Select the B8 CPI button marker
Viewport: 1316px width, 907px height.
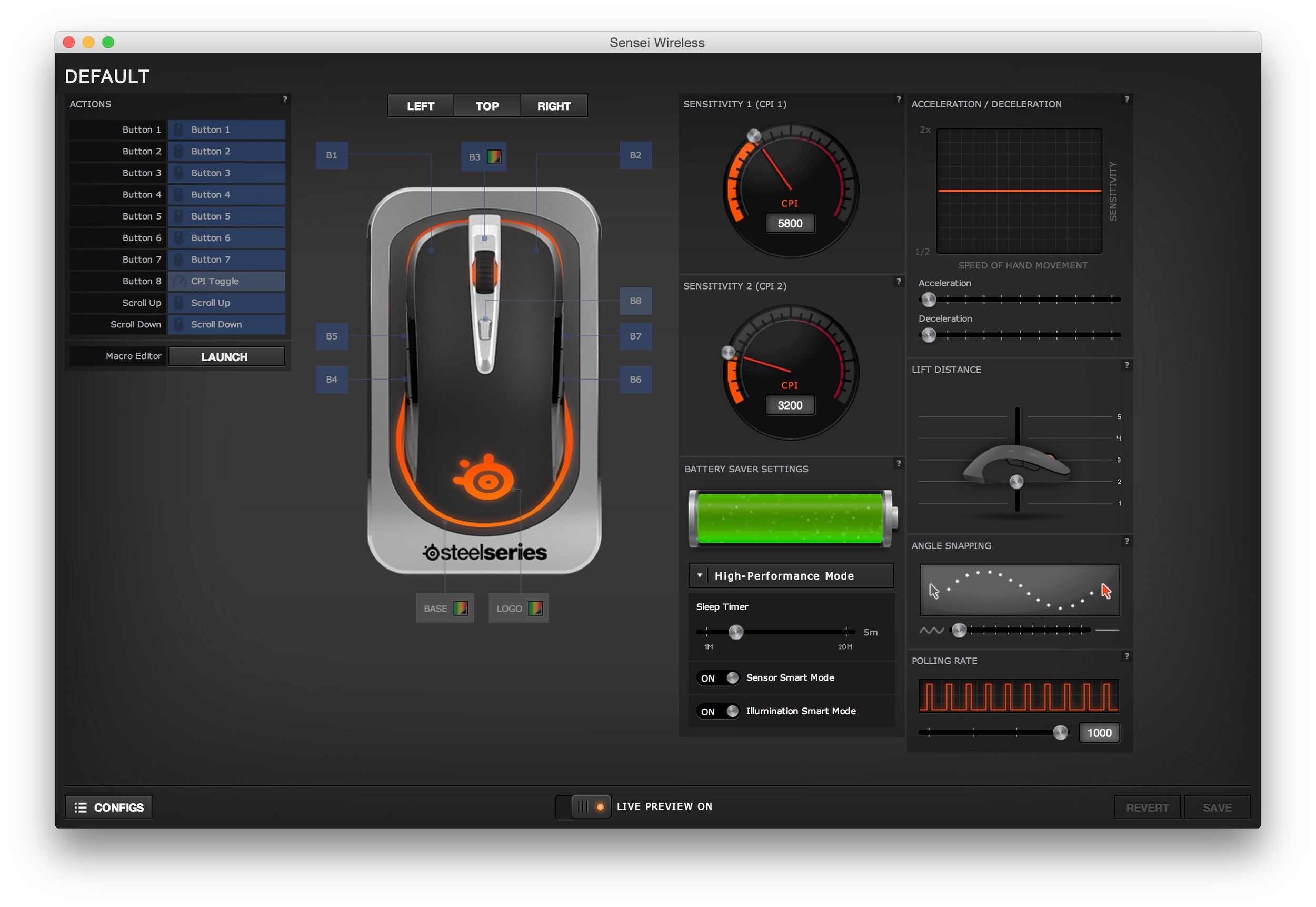pos(635,301)
